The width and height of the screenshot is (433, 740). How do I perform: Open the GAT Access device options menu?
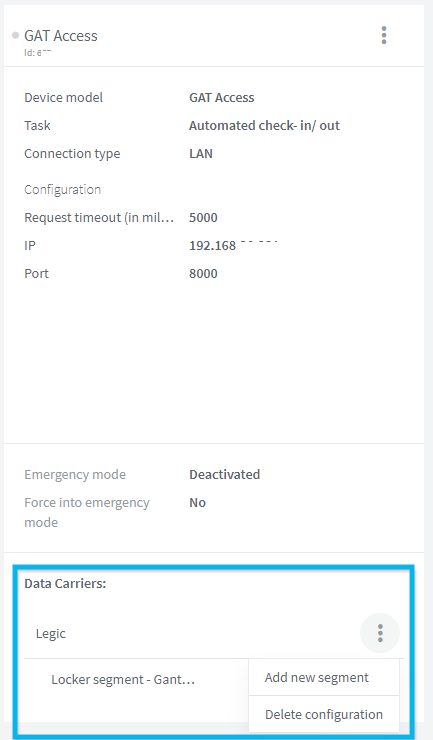384,35
